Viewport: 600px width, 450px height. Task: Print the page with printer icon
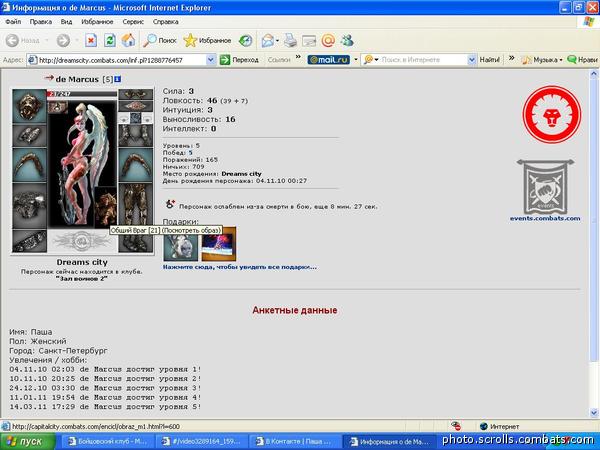290,40
